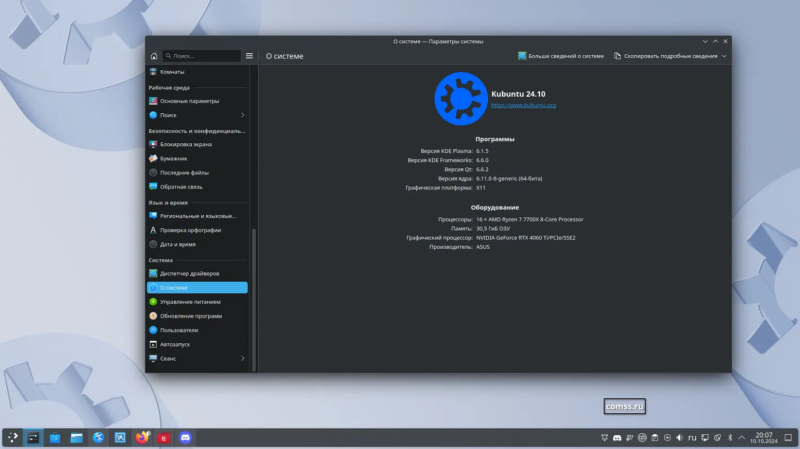800x449 pixels.
Task: Open Блокировка экрана settings
Action: click(x=197, y=144)
